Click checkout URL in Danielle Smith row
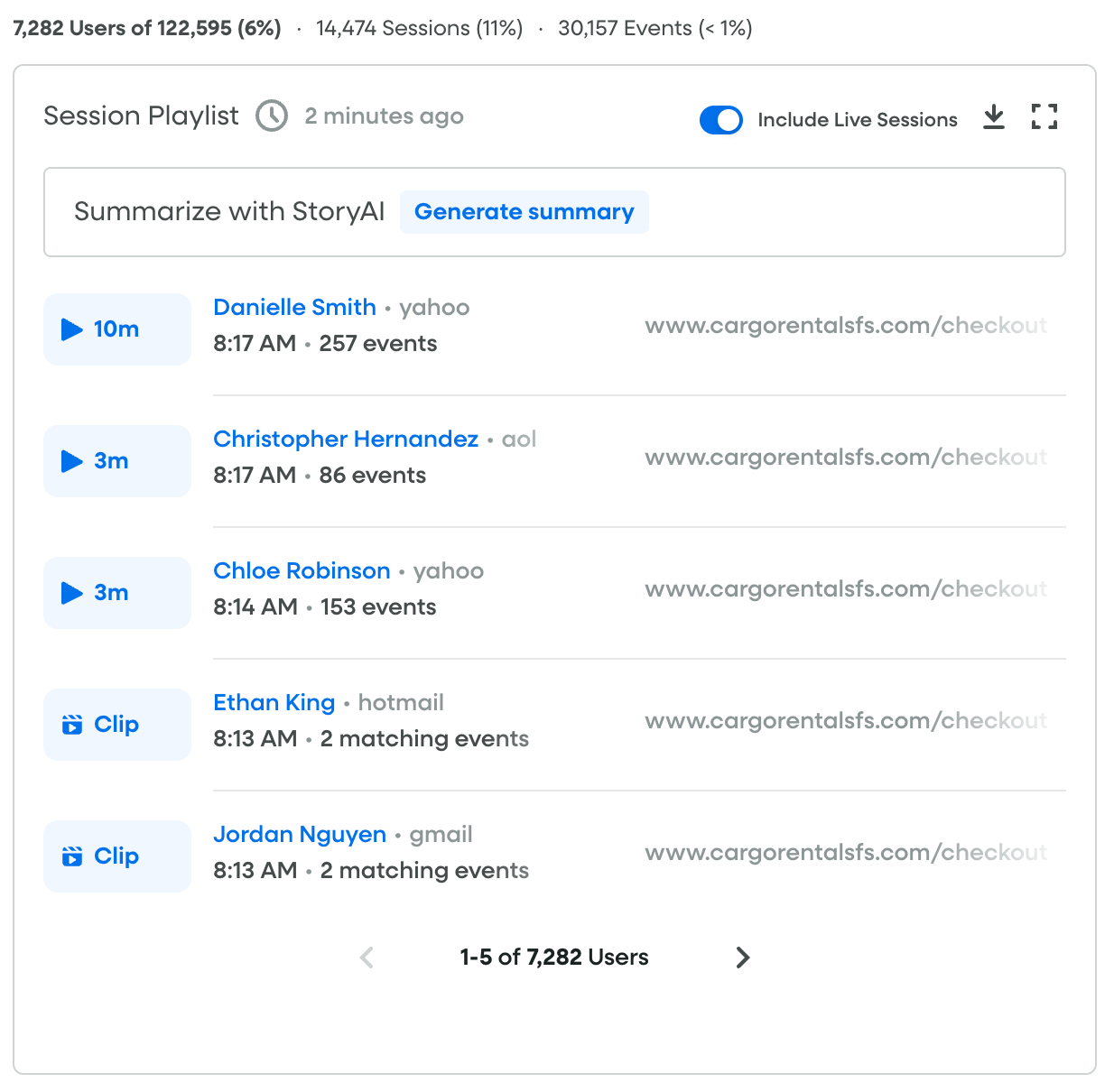Screen dimensions: 1114x1092 tap(845, 326)
